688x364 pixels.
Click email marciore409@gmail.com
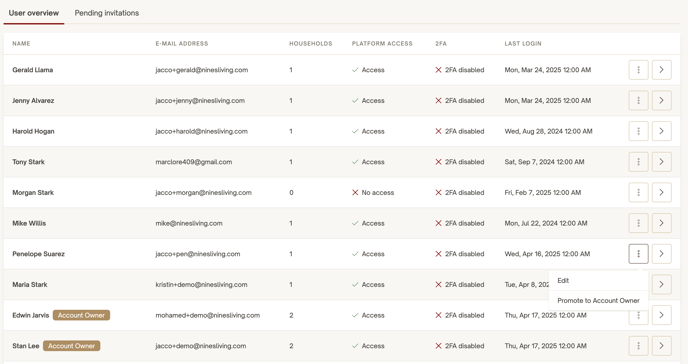coord(194,162)
